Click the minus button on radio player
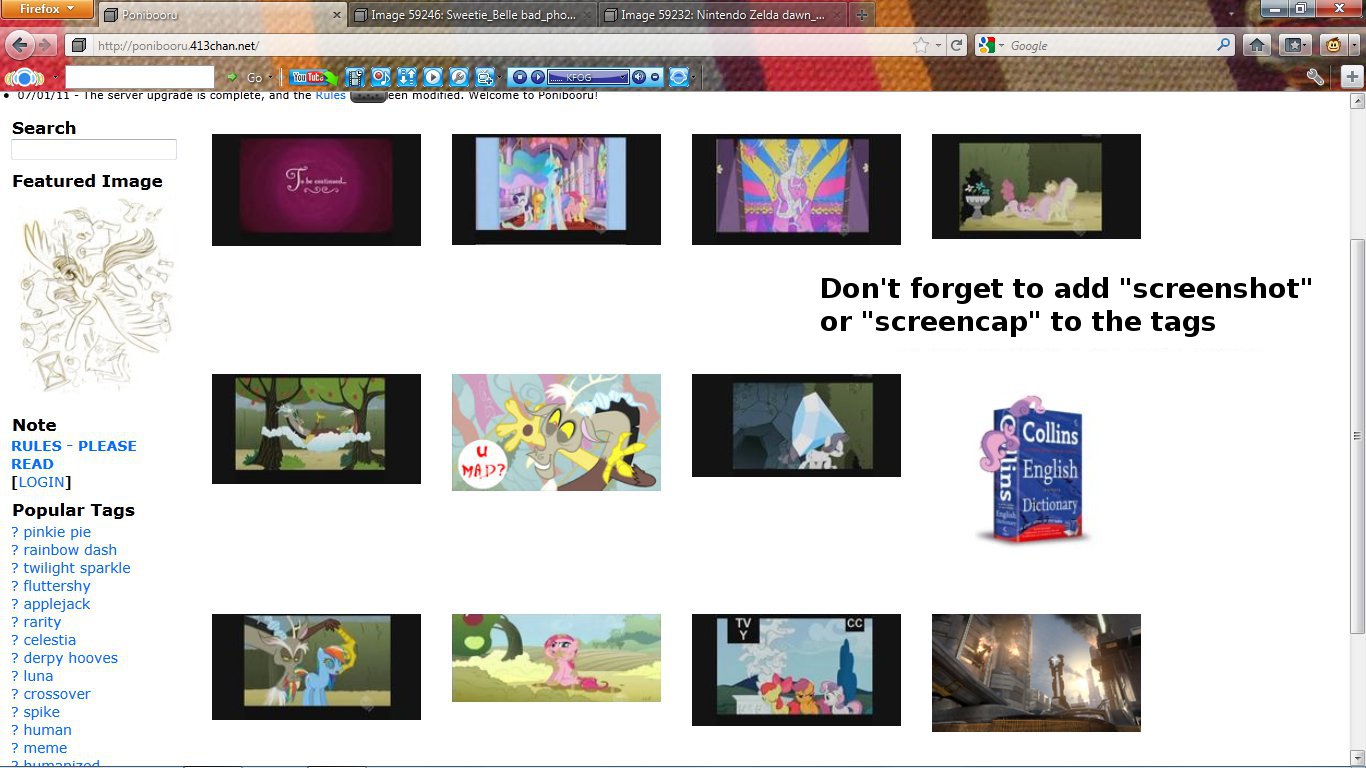 655,77
